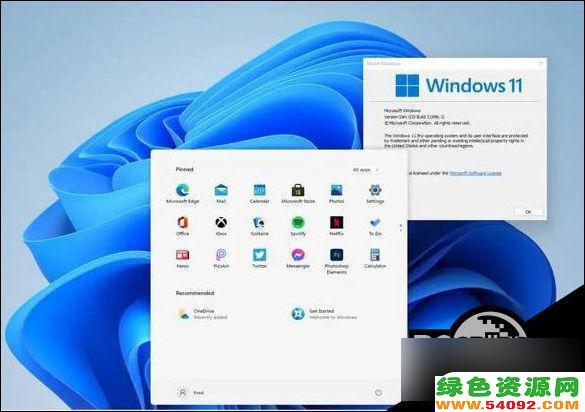Show All apps list

(365, 170)
